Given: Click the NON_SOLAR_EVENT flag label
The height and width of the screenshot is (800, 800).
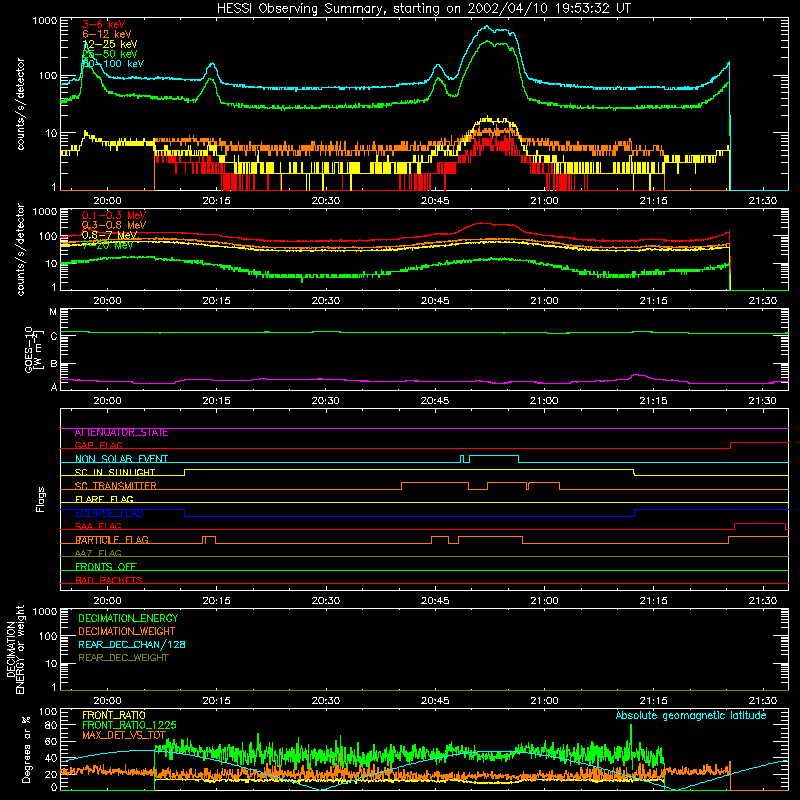Looking at the screenshot, I should [121, 459].
